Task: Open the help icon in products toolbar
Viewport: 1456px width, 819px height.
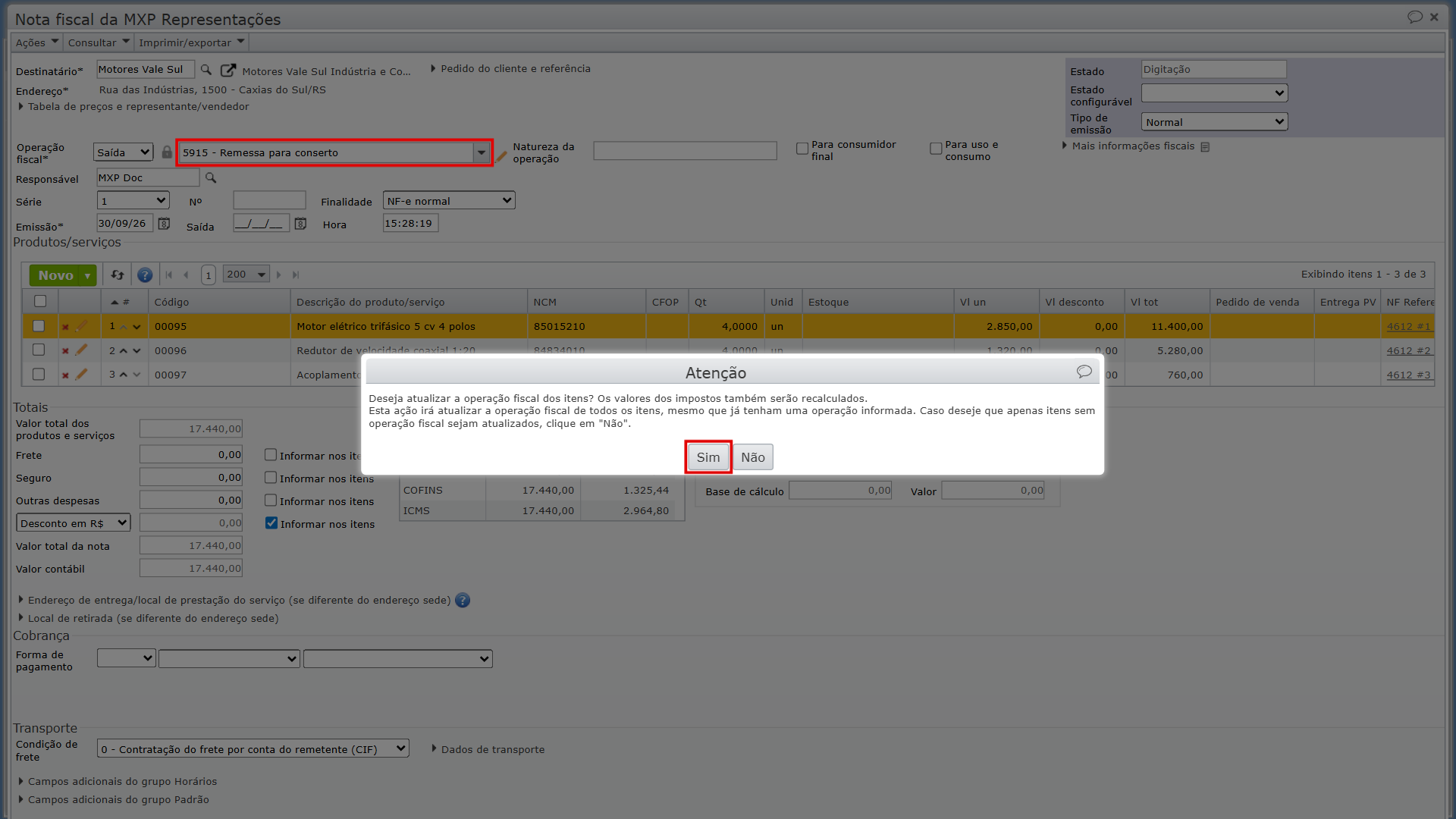Action: 145,275
